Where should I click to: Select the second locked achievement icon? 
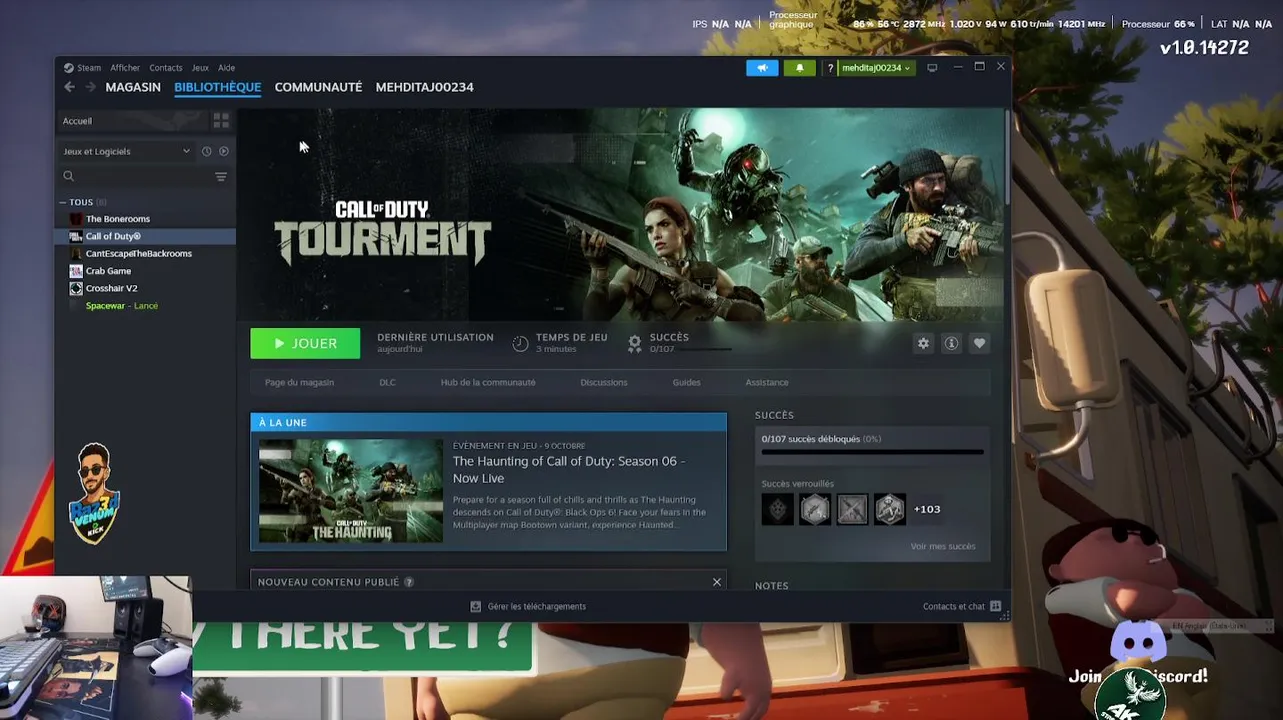click(815, 509)
